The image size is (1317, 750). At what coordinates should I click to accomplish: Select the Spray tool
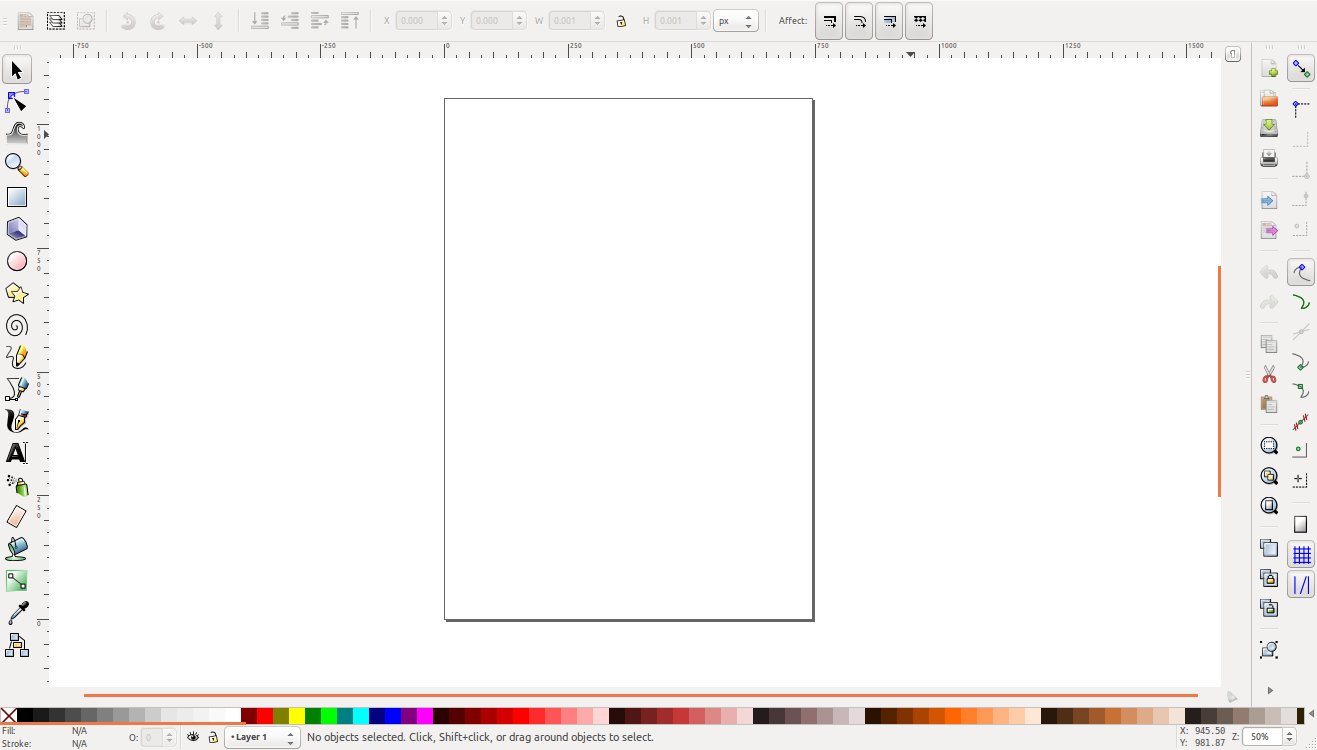coord(17,485)
